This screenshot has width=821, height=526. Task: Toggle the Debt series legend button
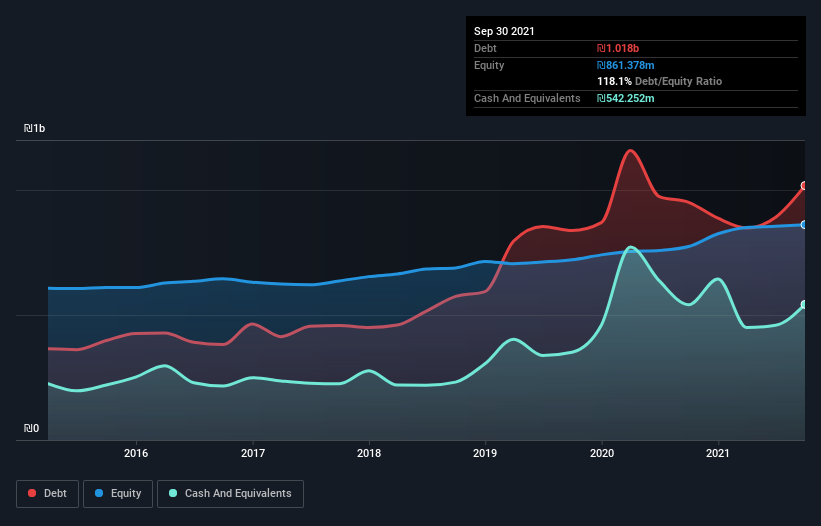47,494
